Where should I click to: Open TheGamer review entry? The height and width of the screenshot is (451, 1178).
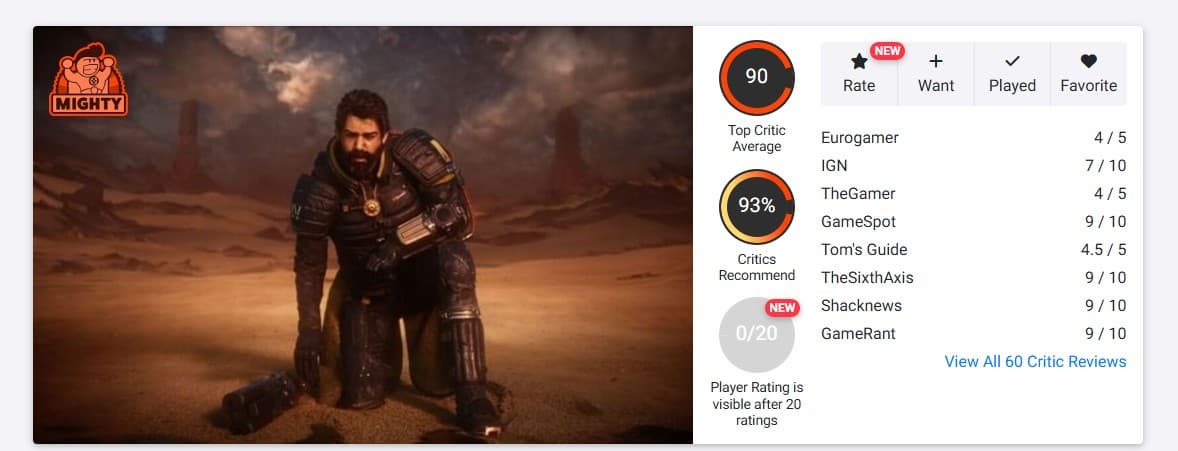974,193
